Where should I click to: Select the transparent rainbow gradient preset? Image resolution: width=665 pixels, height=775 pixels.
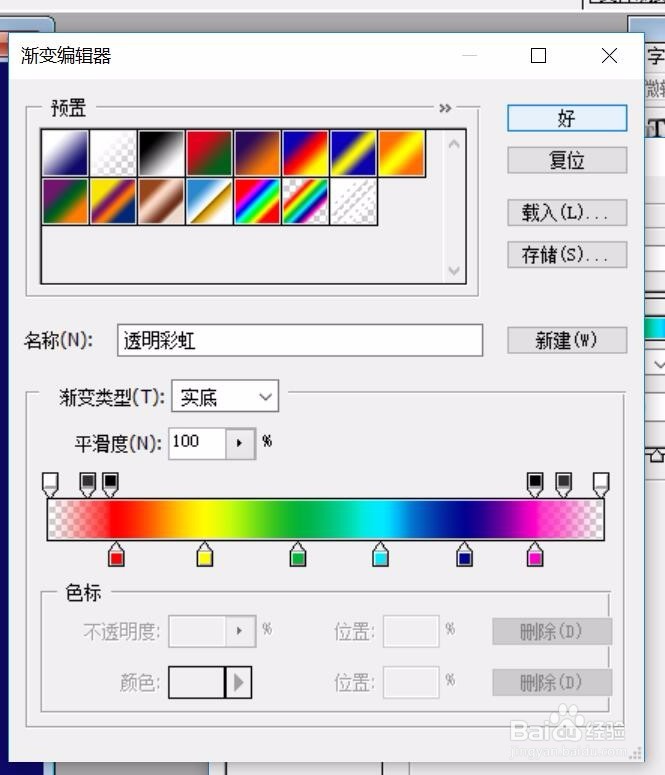click(306, 202)
